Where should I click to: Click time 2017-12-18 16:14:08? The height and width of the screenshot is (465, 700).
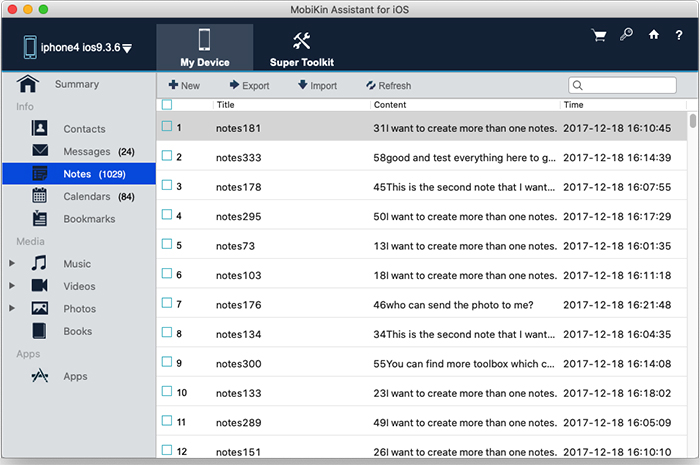point(617,364)
